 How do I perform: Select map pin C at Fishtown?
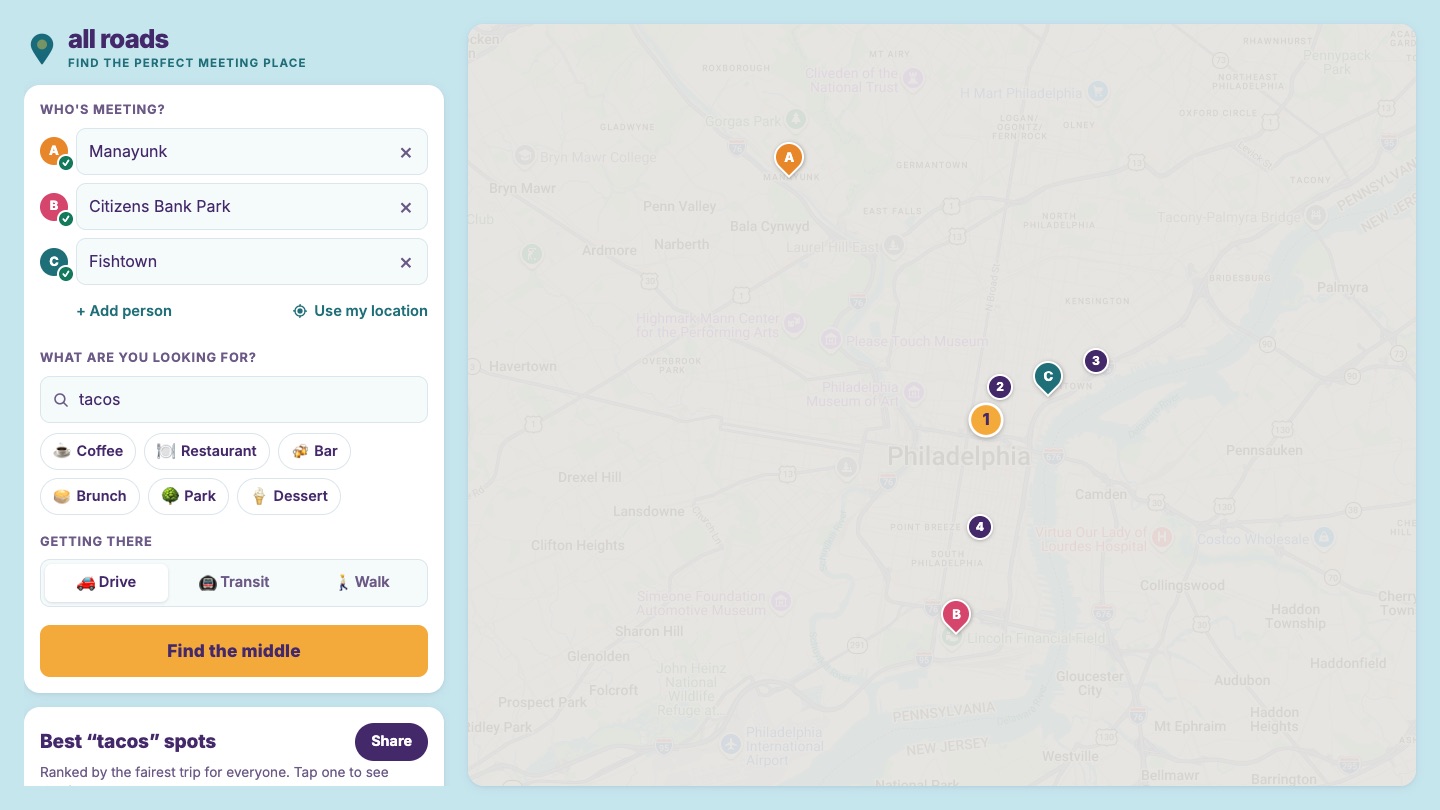tap(1048, 377)
